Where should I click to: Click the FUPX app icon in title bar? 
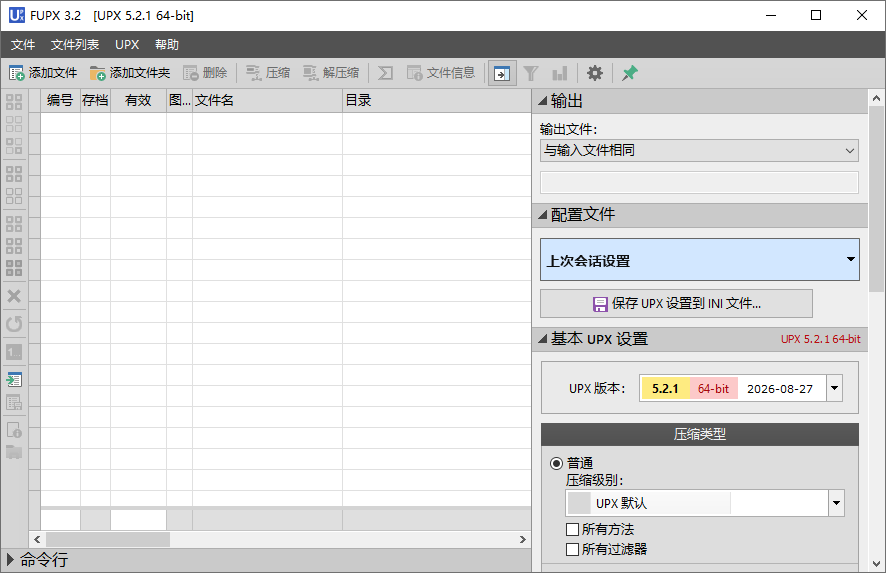pyautogui.click(x=16, y=15)
